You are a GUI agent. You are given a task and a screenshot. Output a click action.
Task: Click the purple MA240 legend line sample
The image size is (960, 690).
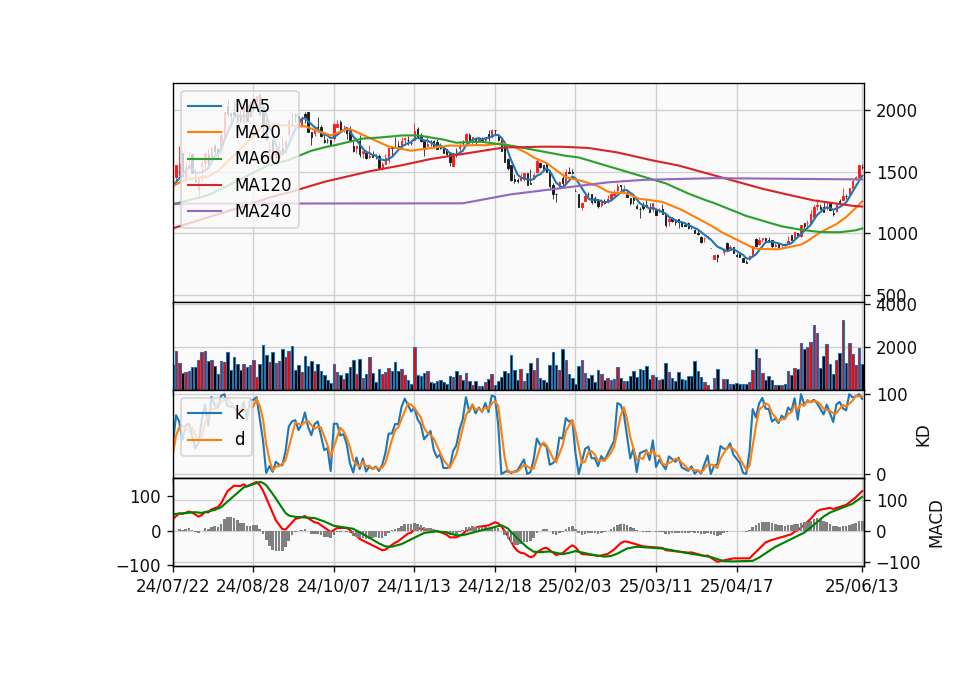click(x=204, y=211)
